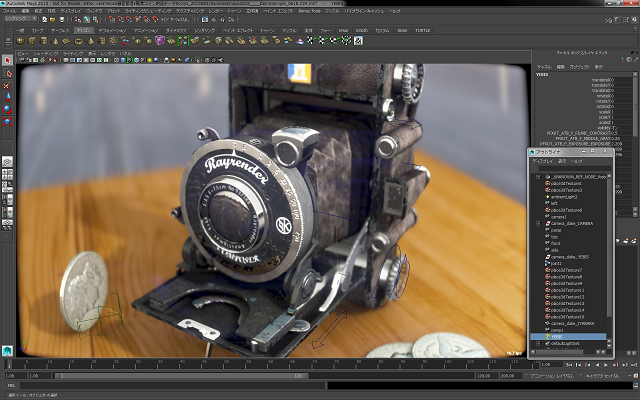Toggle the first magnet snap icon
This screenshot has height=400, width=640.
coord(112,19)
